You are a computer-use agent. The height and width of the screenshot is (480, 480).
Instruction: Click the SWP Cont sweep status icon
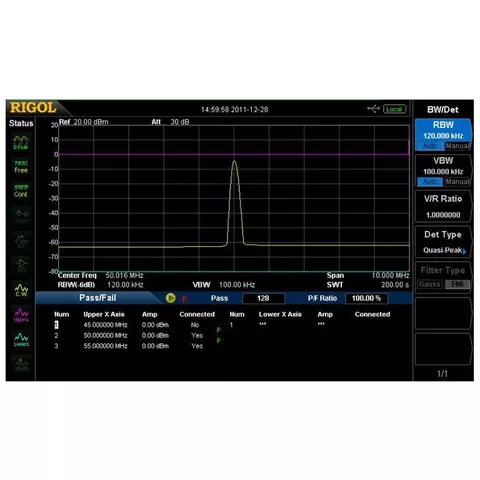pos(21,191)
